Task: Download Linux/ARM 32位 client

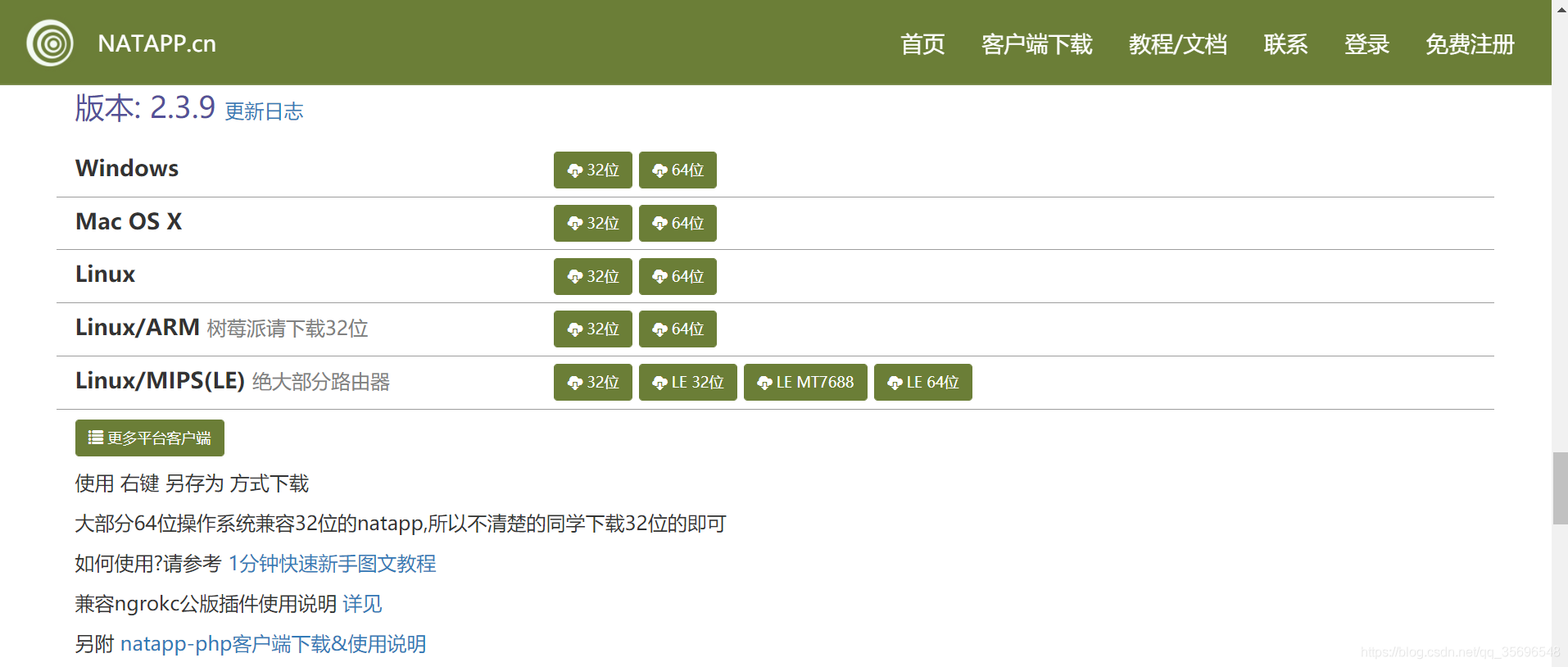Action: pyautogui.click(x=593, y=329)
